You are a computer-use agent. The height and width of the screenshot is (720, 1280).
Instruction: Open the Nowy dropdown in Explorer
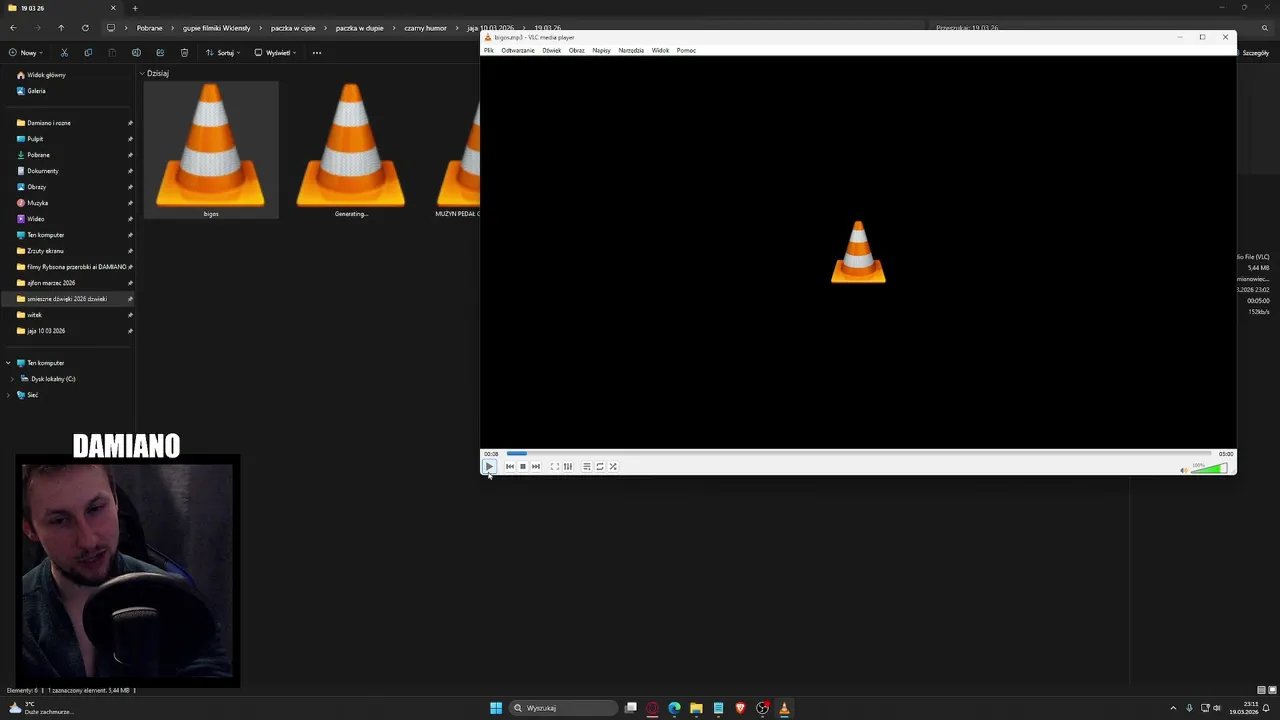(x=26, y=53)
